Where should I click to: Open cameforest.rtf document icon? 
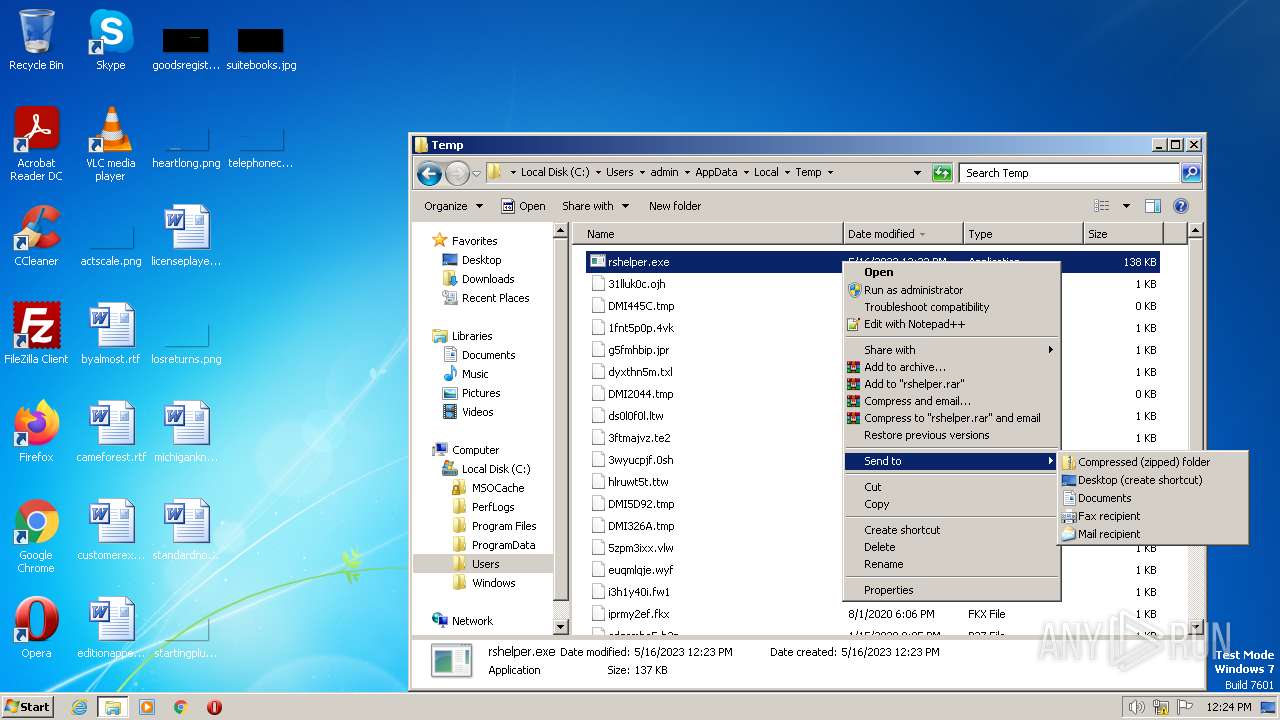click(110, 431)
